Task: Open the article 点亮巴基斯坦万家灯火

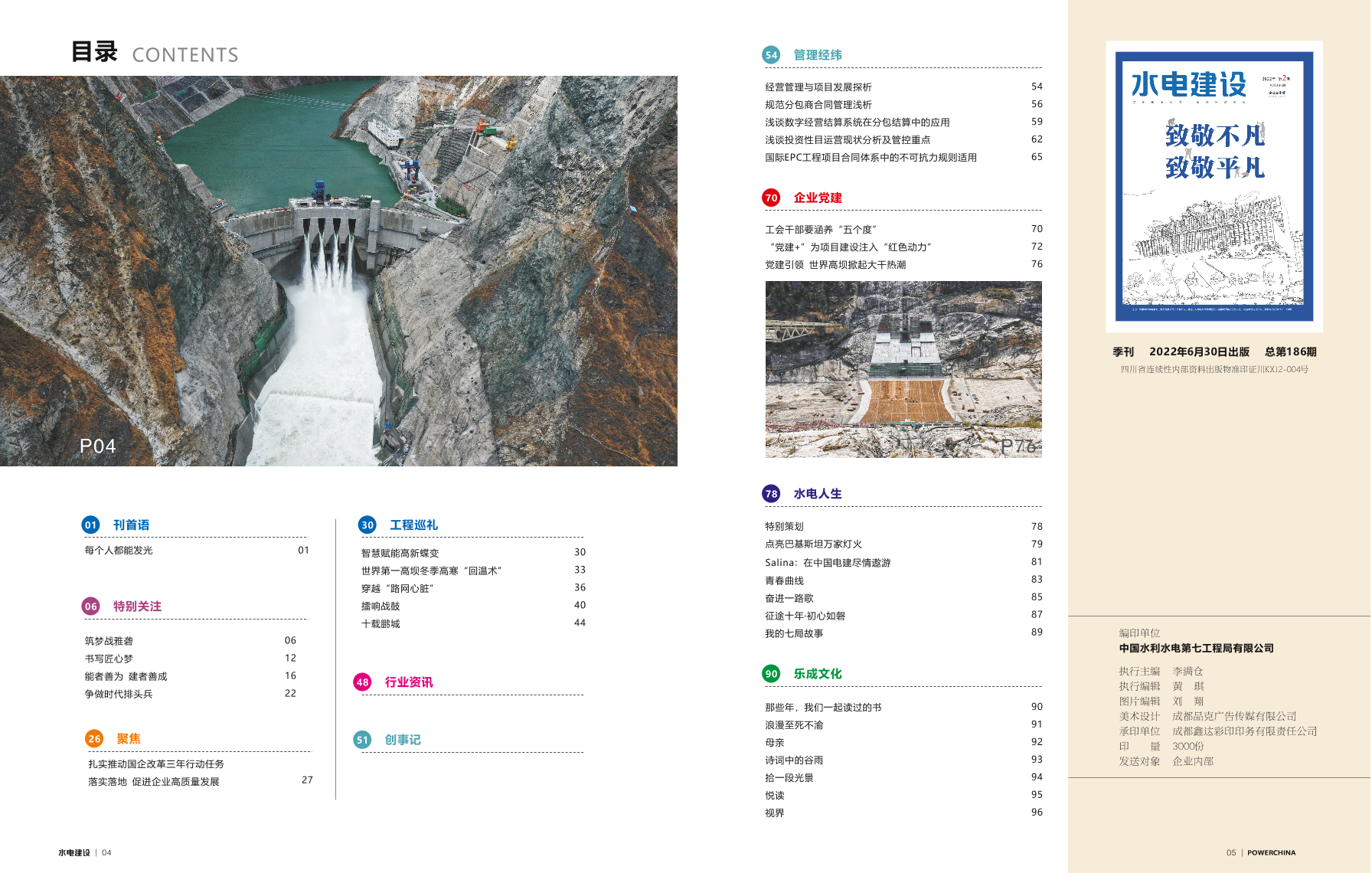Action: 813,544
